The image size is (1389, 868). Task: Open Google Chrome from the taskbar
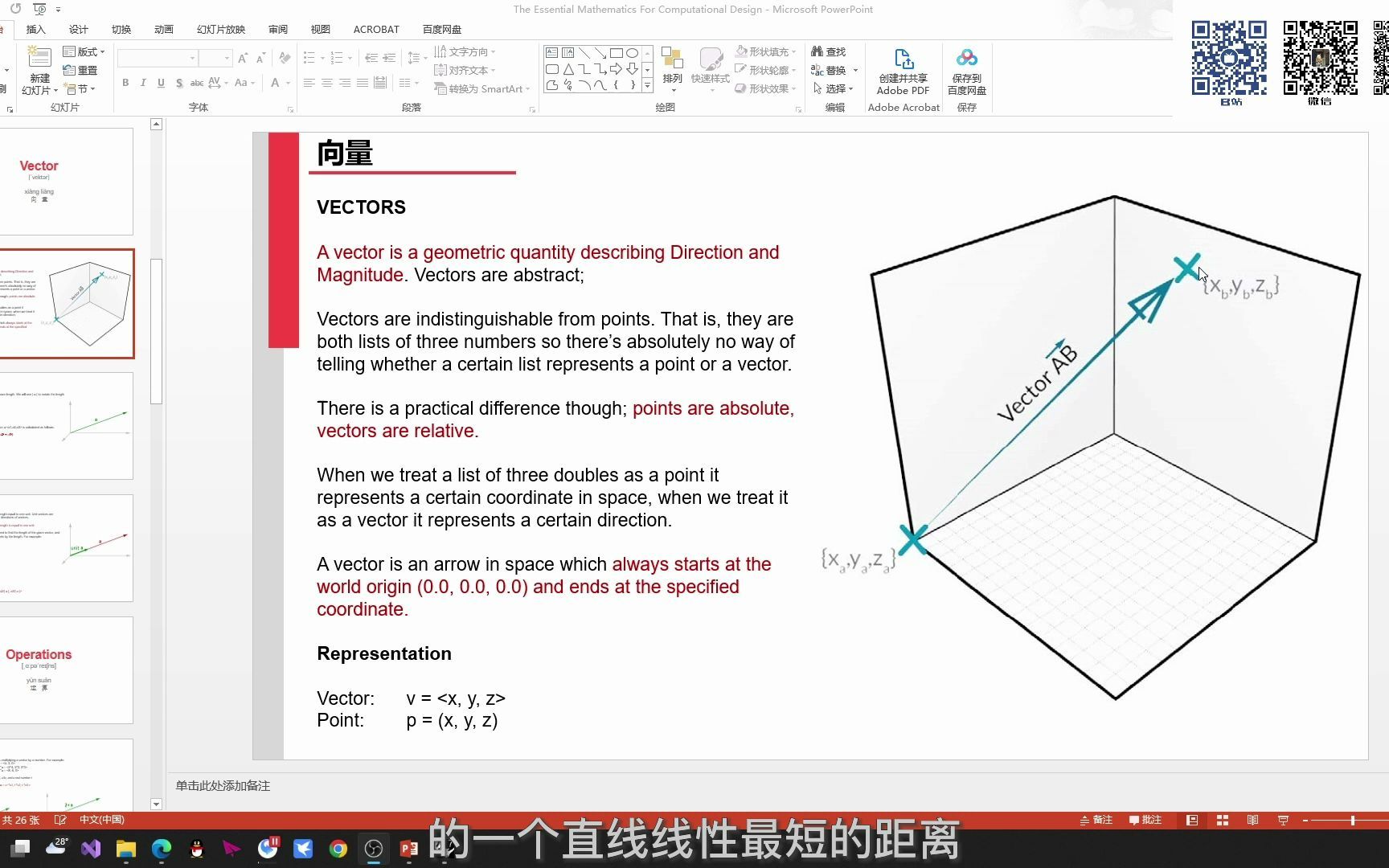click(338, 848)
